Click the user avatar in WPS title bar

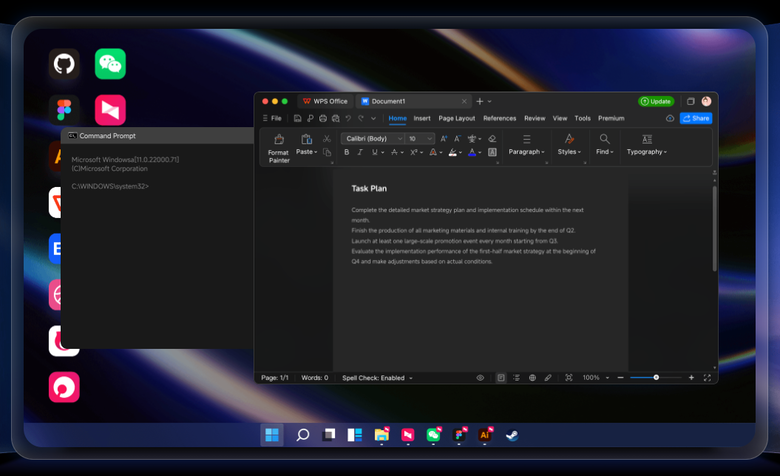[706, 101]
